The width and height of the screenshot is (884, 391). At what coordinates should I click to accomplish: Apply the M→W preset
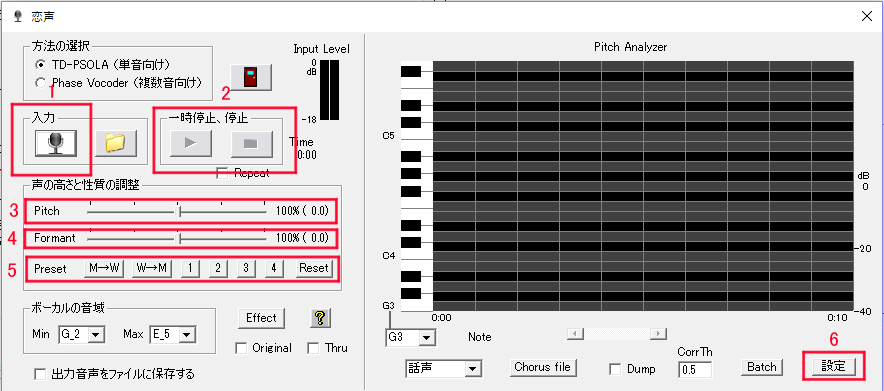(x=104, y=269)
